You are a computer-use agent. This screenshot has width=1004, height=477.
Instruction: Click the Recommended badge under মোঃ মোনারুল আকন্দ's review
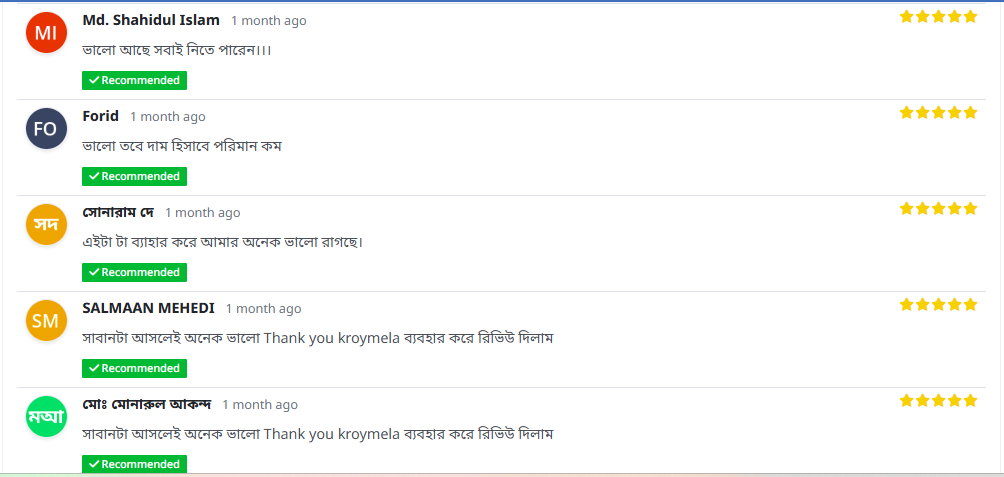[134, 464]
